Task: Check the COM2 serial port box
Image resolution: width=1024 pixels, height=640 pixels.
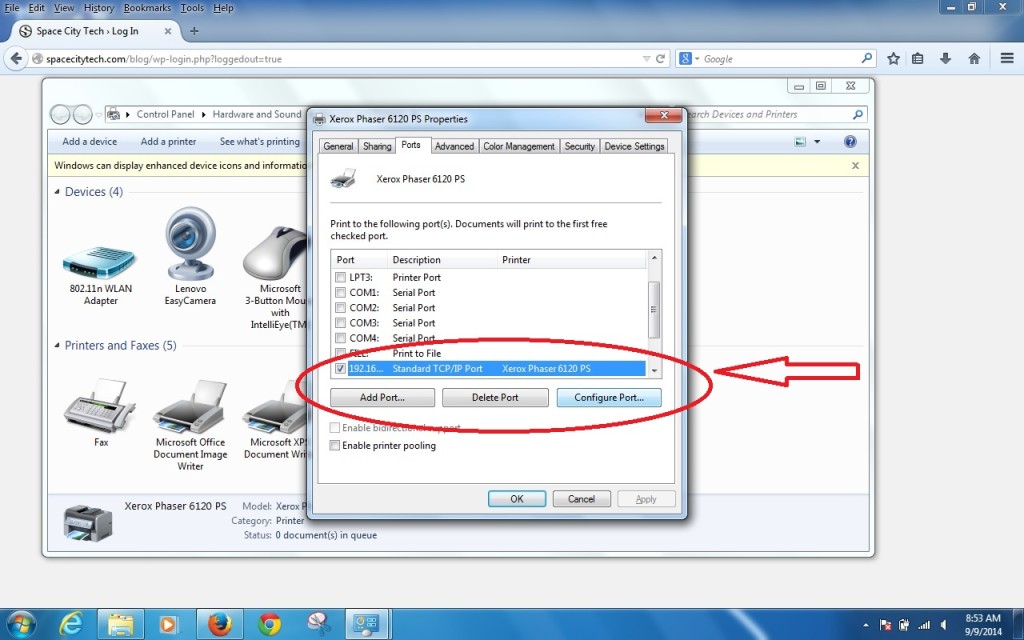Action: (340, 308)
